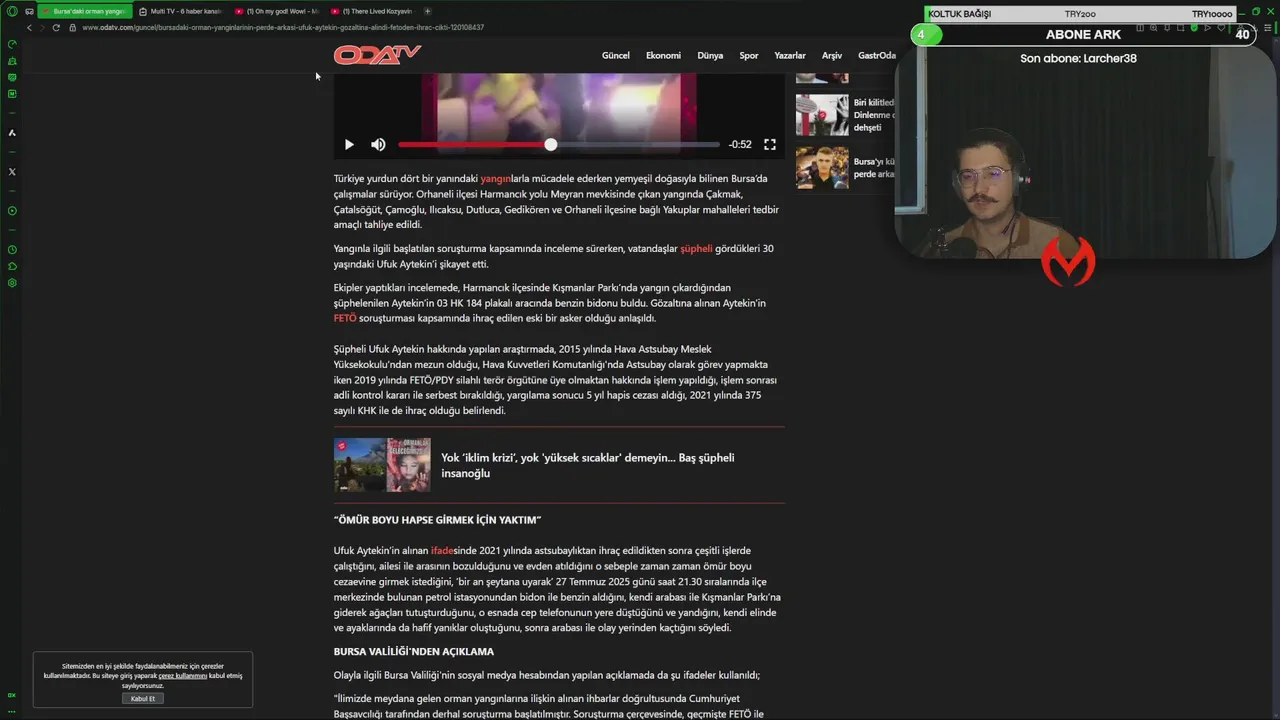Click the ODATV logo
1280x720 pixels.
377,55
